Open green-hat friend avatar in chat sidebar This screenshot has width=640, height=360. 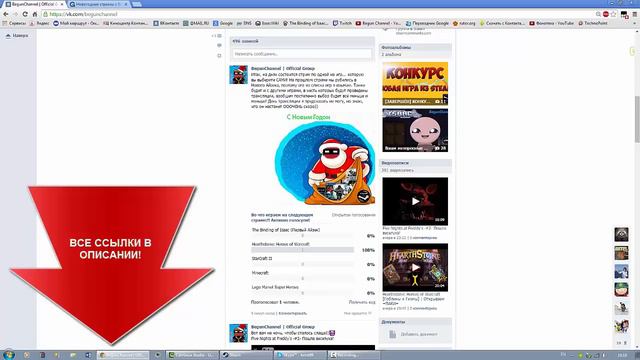[x=621, y=289]
